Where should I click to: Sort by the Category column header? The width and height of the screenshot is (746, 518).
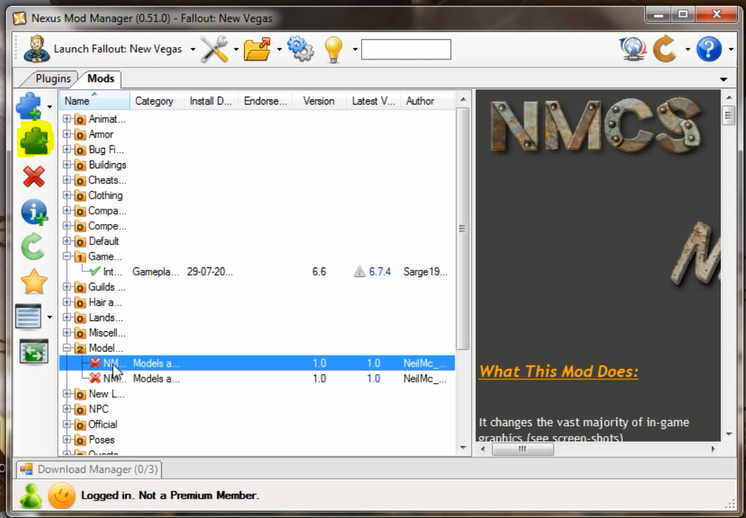pyautogui.click(x=157, y=101)
